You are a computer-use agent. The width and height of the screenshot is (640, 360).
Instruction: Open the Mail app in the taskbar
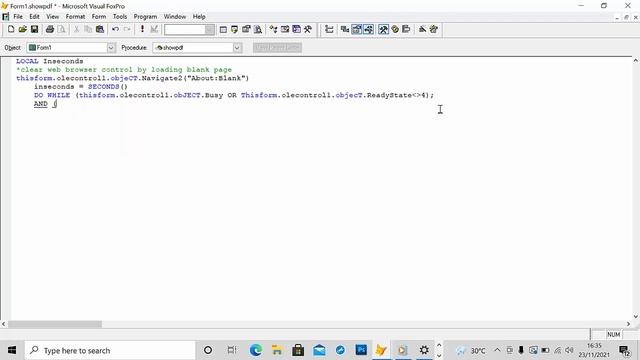[319, 350]
